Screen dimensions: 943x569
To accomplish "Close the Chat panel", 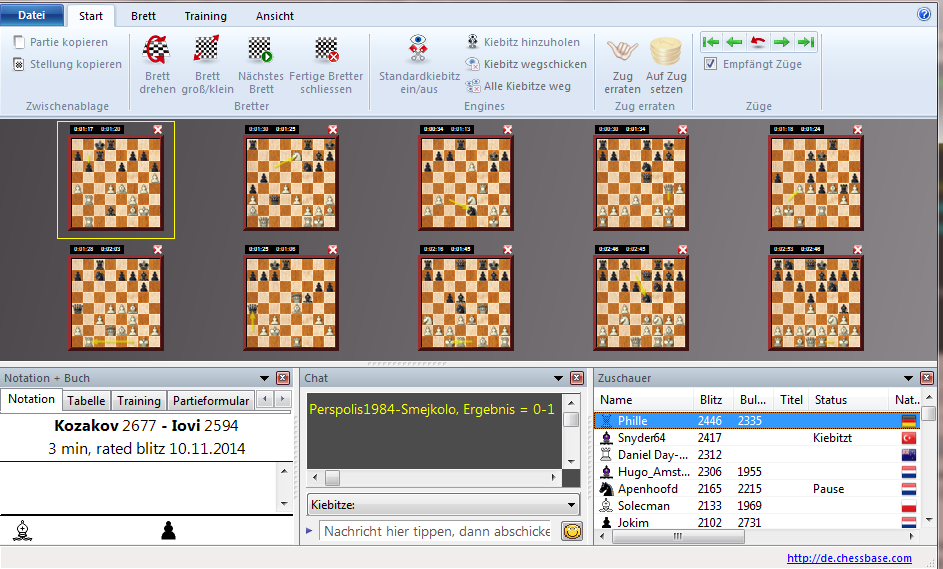I will (577, 378).
